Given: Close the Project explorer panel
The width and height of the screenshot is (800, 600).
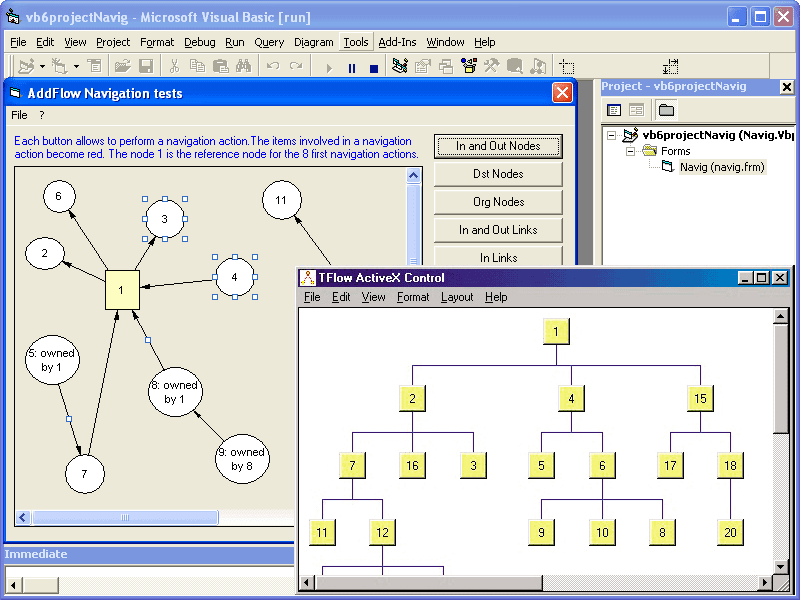Looking at the screenshot, I should pyautogui.click(x=787, y=87).
